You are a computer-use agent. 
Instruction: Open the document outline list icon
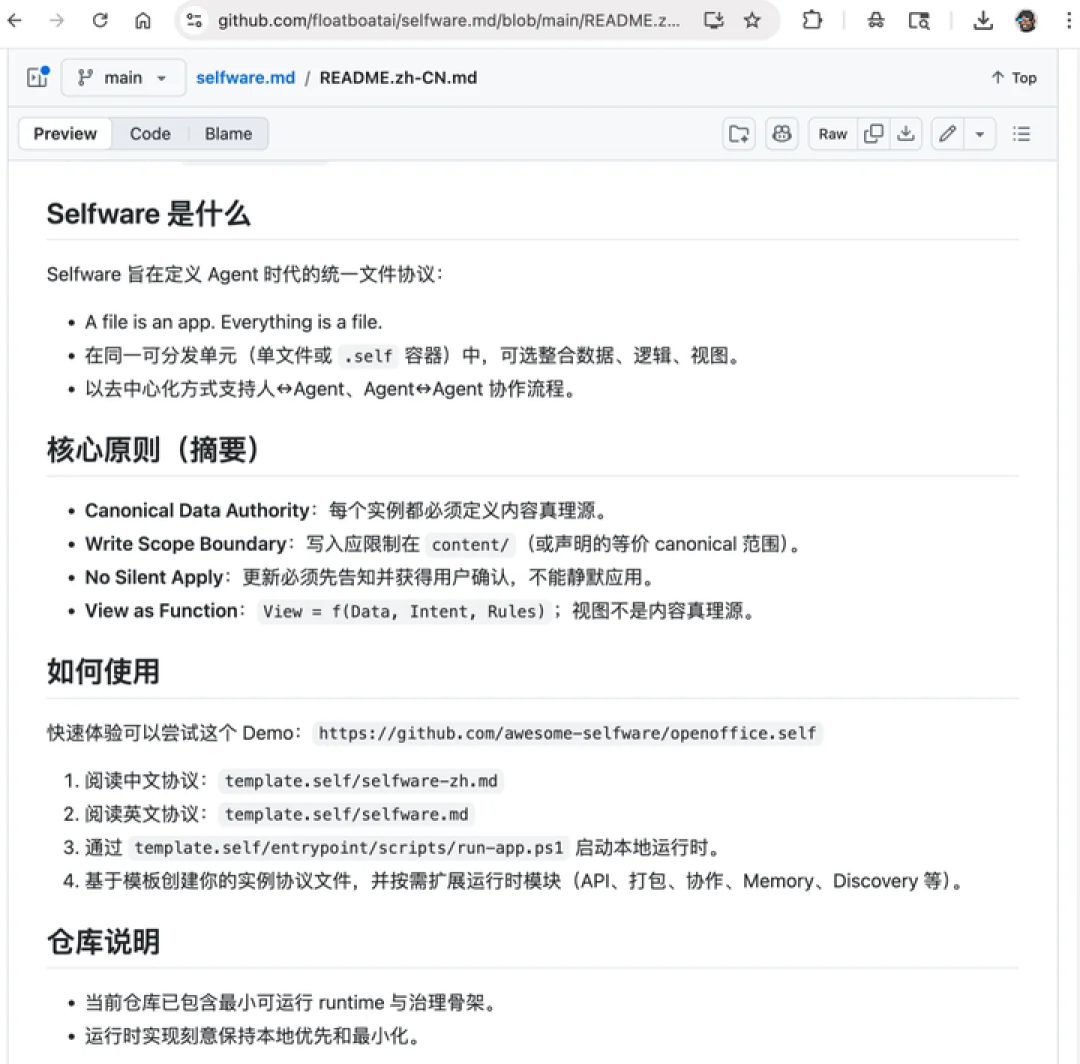1021,134
